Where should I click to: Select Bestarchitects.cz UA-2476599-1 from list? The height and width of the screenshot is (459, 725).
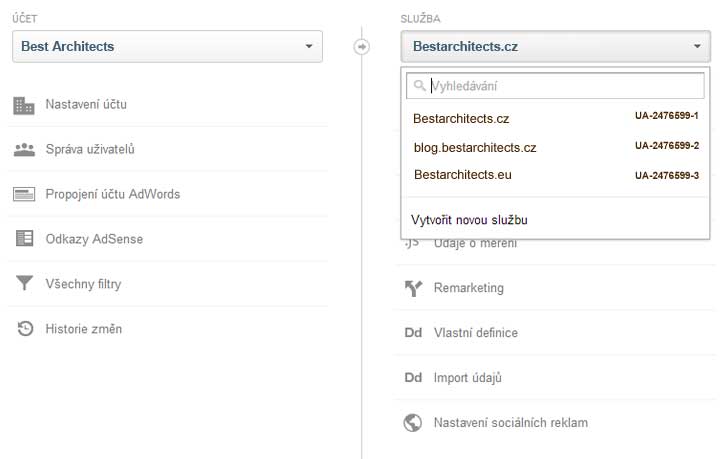tap(555, 118)
